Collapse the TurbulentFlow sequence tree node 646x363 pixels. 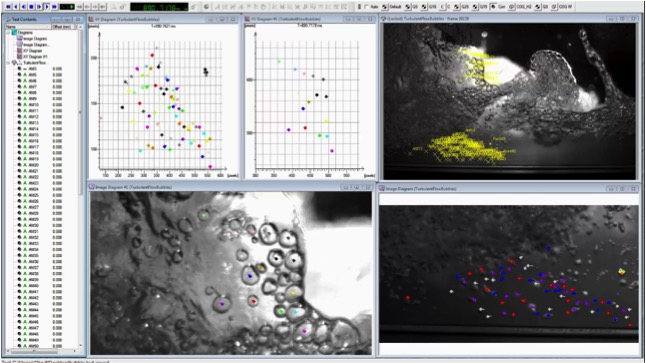coord(8,63)
